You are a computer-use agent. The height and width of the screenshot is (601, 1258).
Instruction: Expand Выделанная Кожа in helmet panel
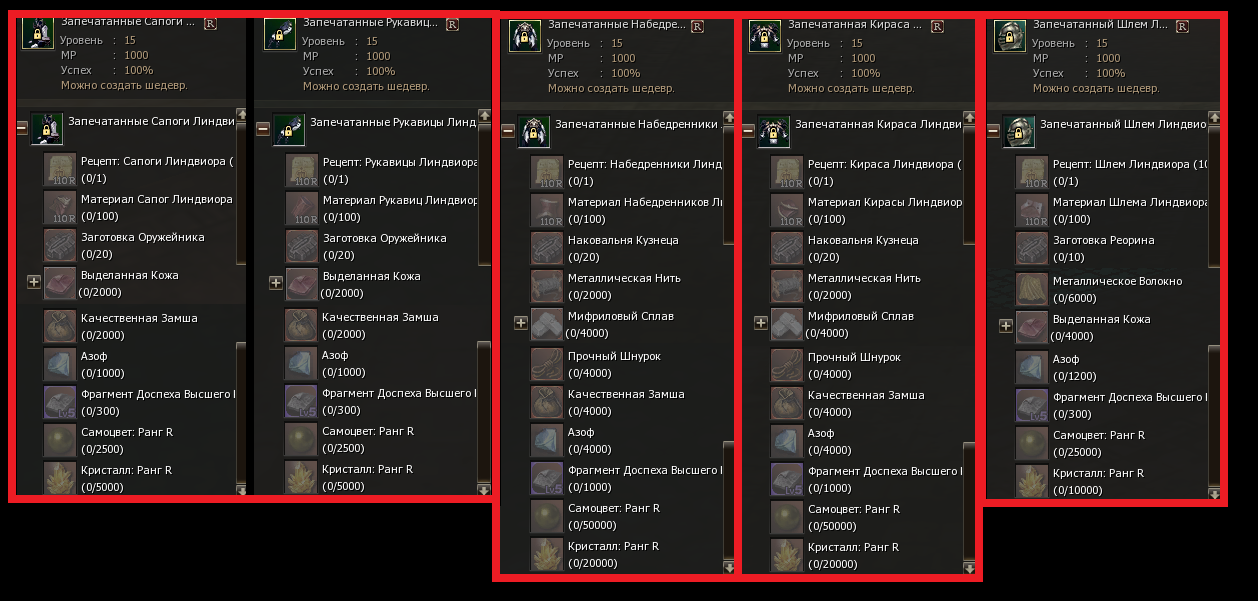pos(1006,326)
